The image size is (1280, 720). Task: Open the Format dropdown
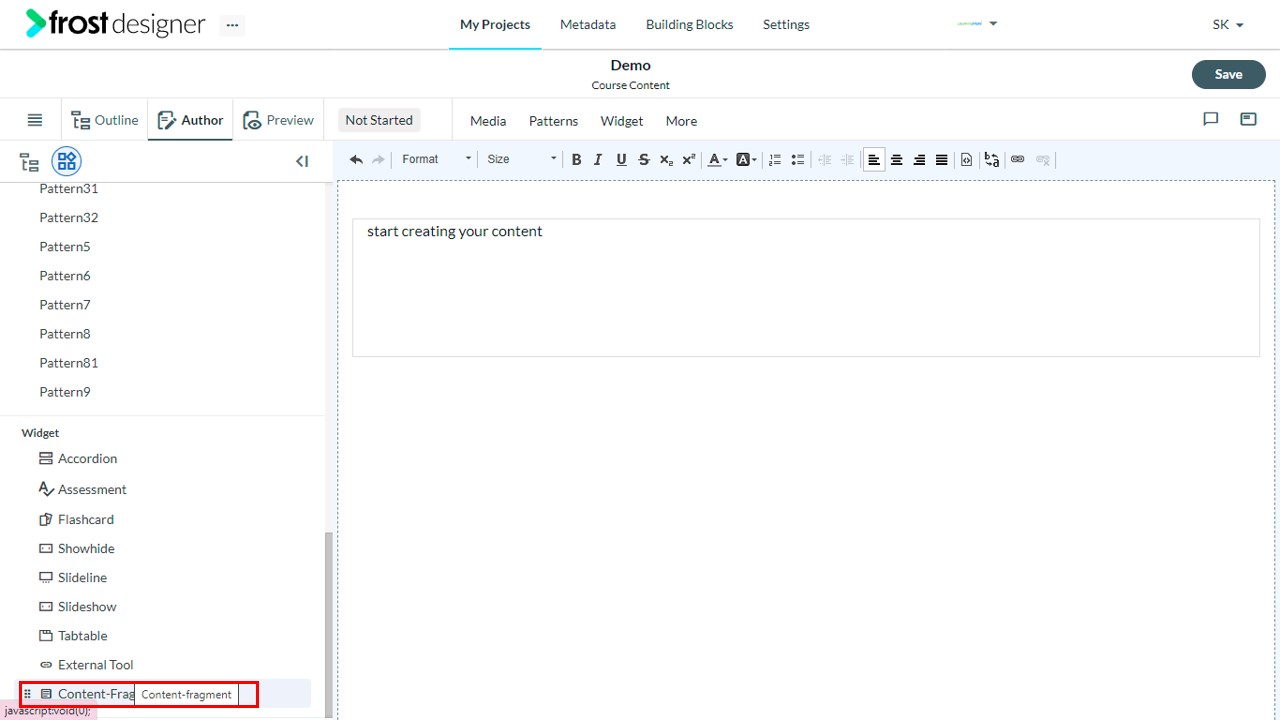pyautogui.click(x=436, y=159)
